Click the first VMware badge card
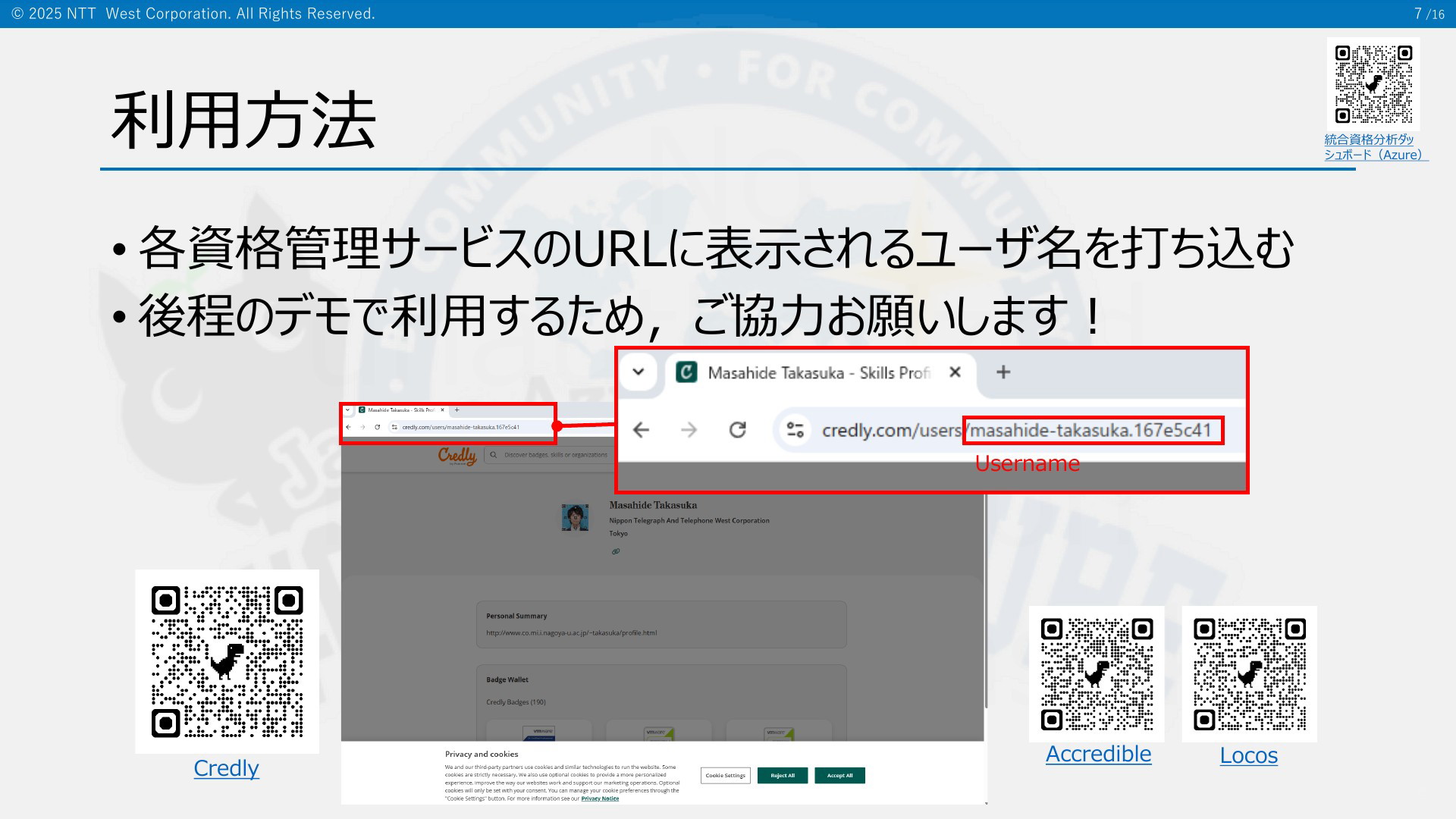Image resolution: width=1456 pixels, height=819 pixels. click(x=539, y=732)
